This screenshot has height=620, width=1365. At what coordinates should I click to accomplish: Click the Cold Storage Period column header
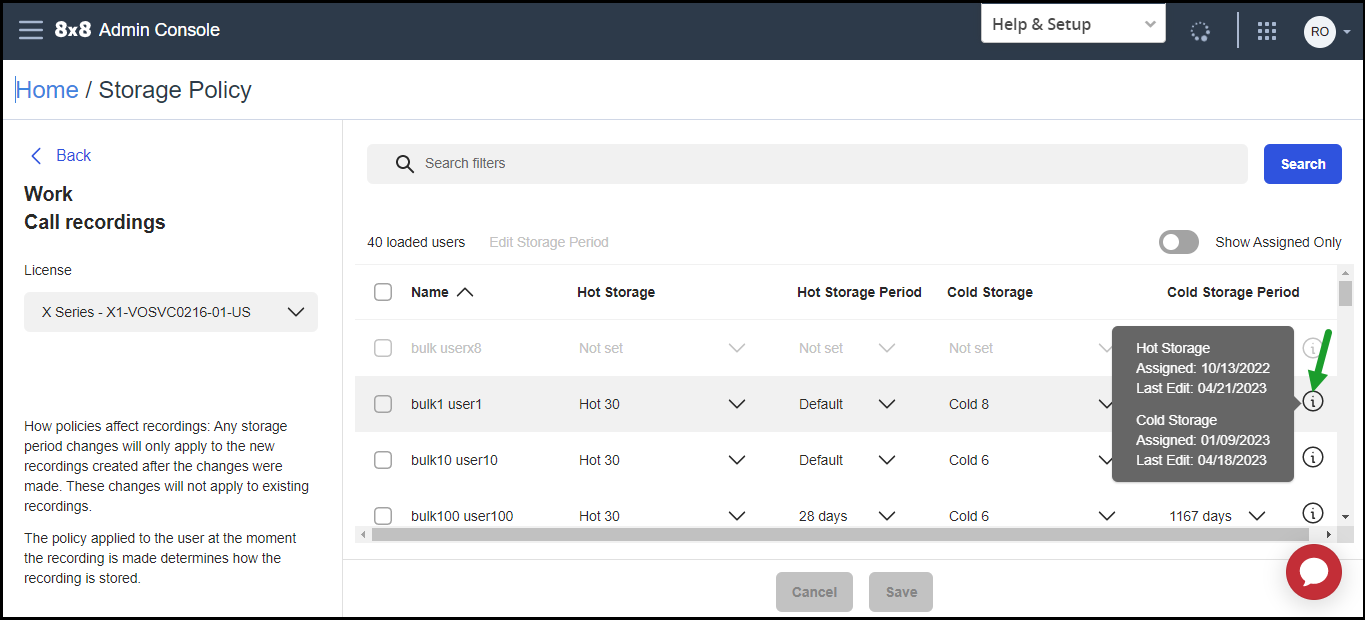pyautogui.click(x=1233, y=292)
